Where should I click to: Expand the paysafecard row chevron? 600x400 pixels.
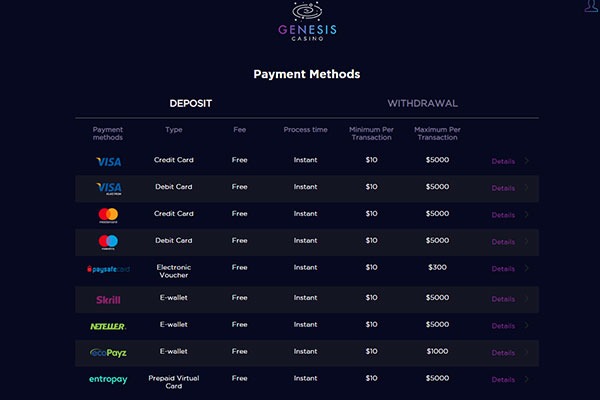pyautogui.click(x=527, y=269)
